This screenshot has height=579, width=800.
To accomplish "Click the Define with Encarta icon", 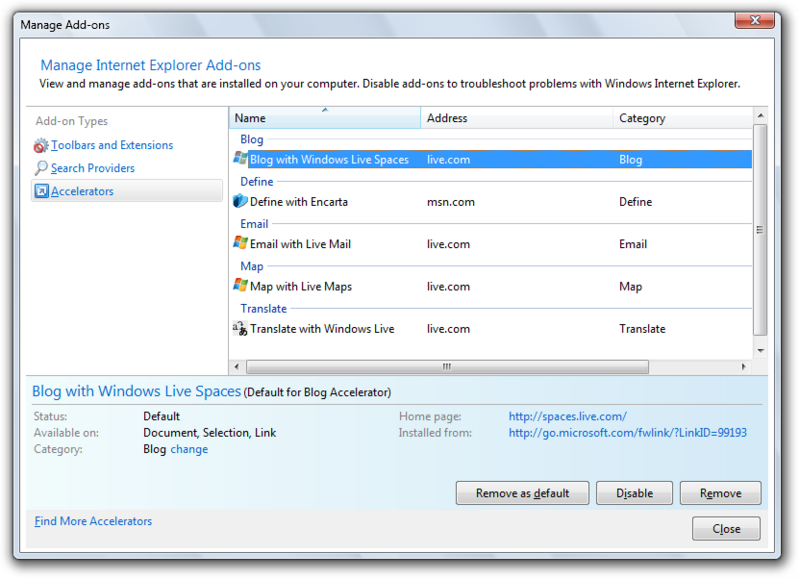I will (x=240, y=201).
